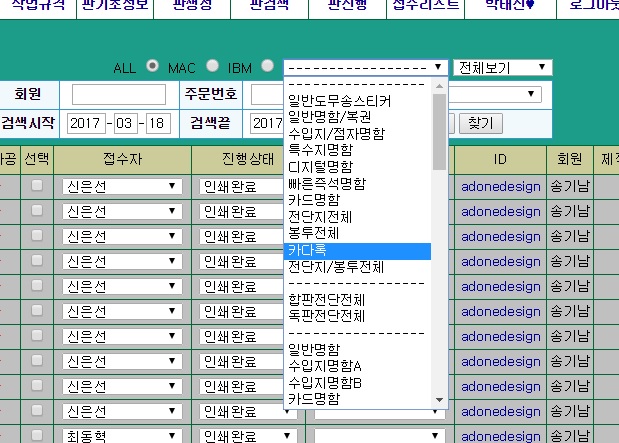Select the ALL radio button
This screenshot has width=619, height=443.
152,67
